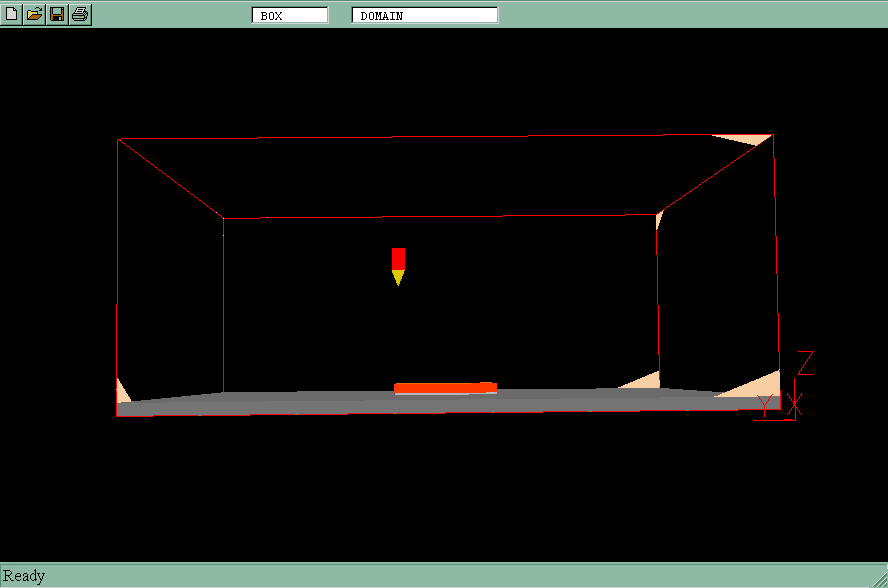The width and height of the screenshot is (888, 588).
Task: Click the New document icon
Action: point(12,14)
